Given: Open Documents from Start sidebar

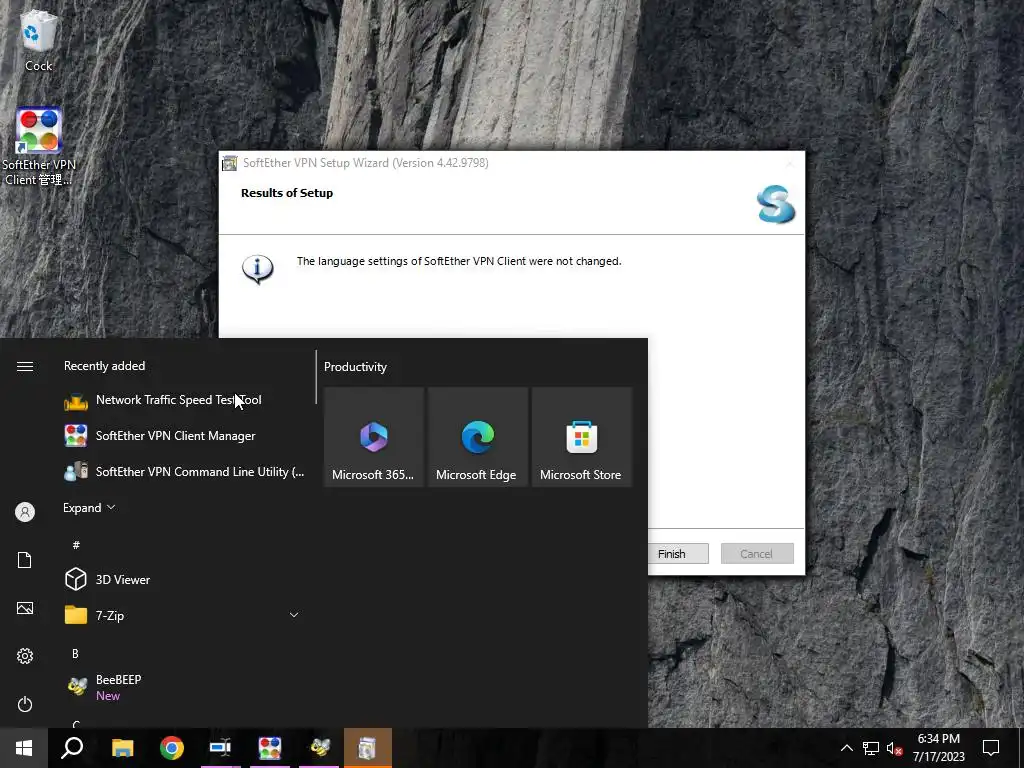Looking at the screenshot, I should point(25,560).
